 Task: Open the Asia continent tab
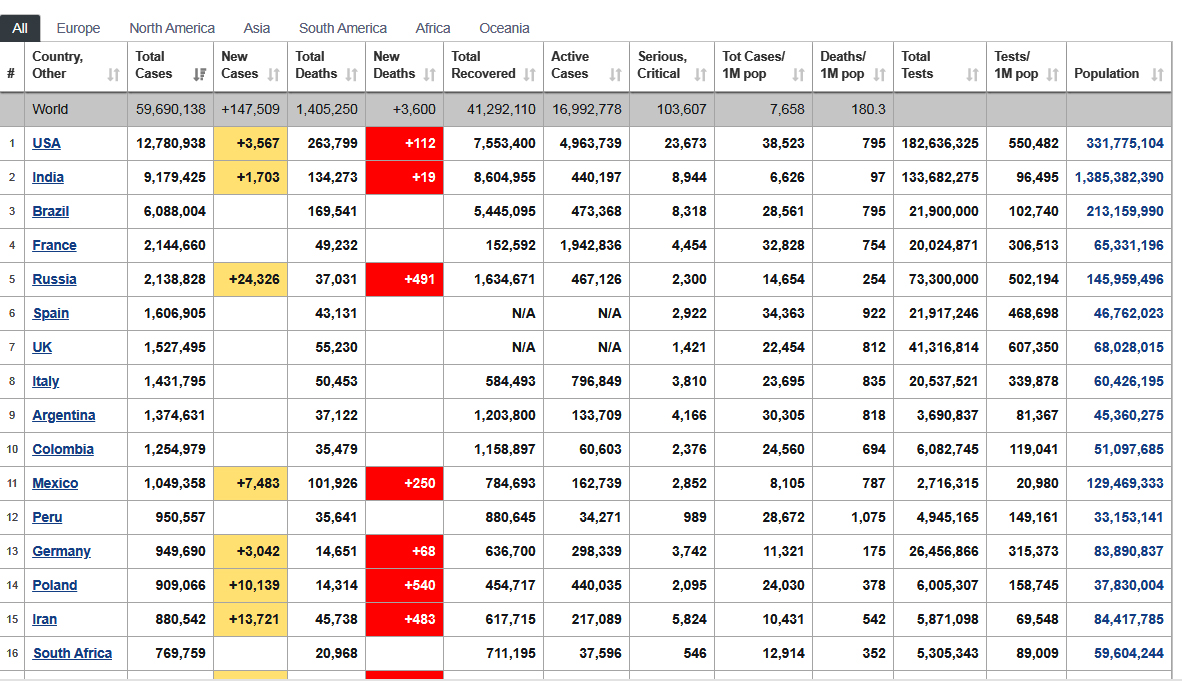click(x=257, y=28)
